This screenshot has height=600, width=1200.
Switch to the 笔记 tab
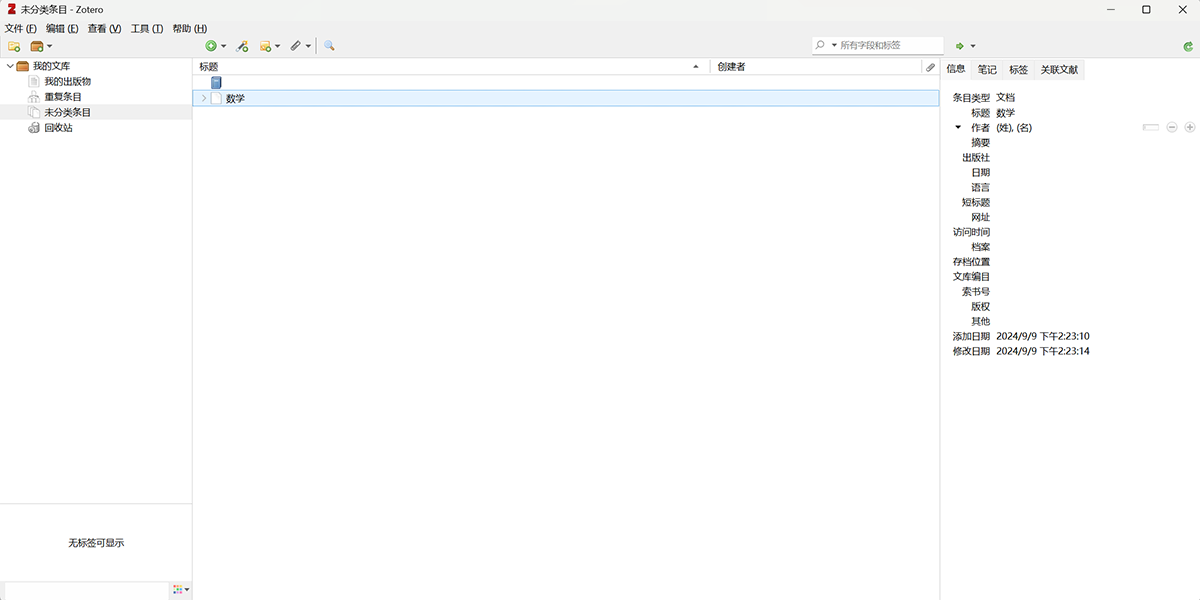click(x=986, y=69)
